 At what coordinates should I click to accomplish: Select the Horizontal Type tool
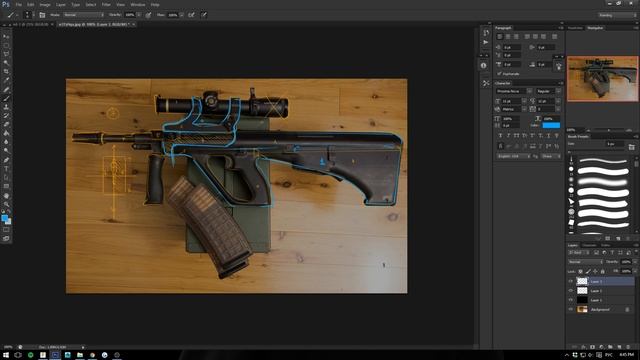point(6,169)
